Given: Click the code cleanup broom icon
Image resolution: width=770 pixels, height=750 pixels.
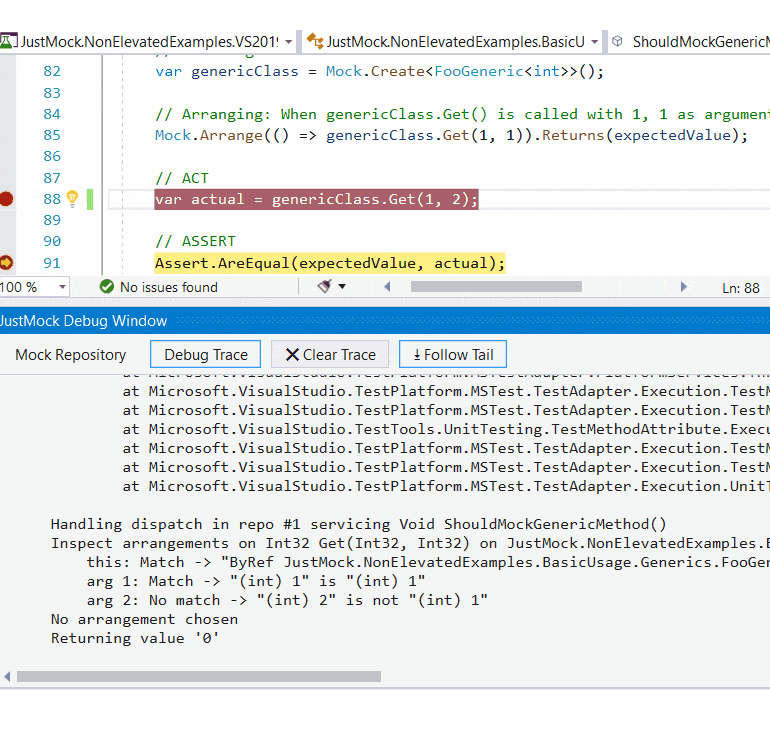Looking at the screenshot, I should 325,286.
